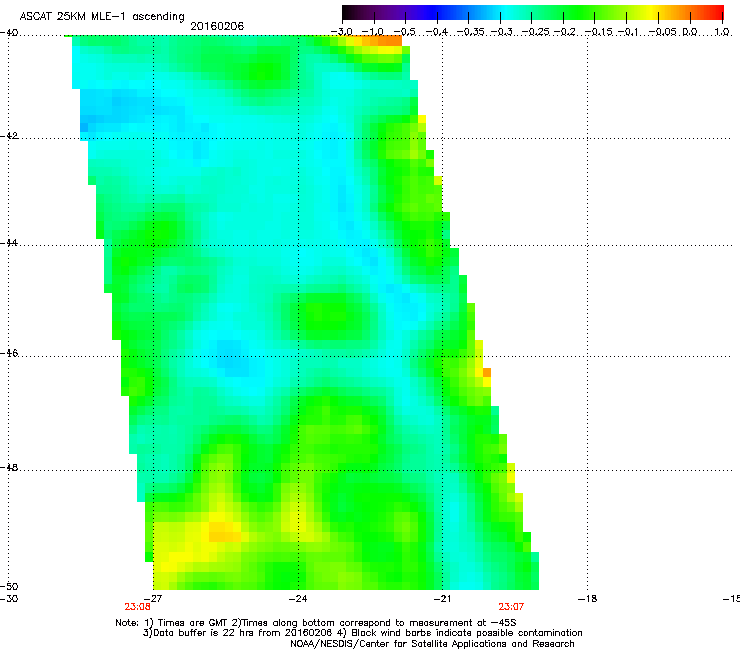Viewport: 740px width, 650px height.
Task: Click the "-21" longitude axis label
Action: tap(442, 598)
